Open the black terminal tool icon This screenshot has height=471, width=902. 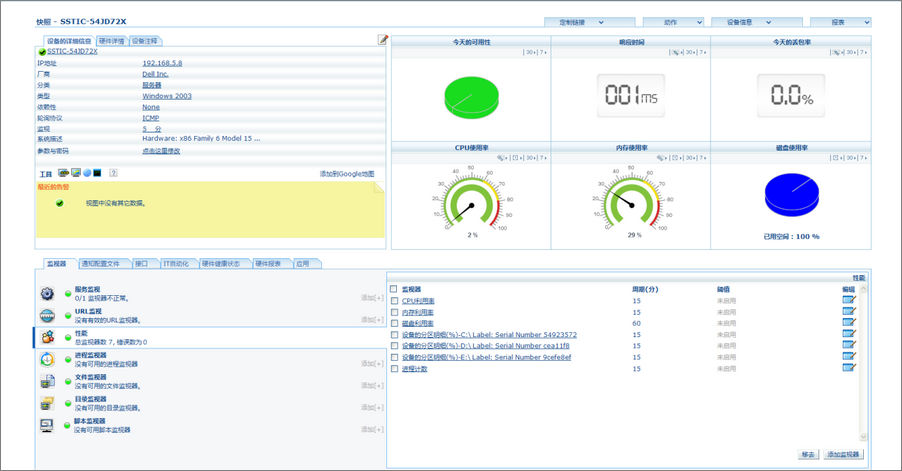[x=98, y=173]
